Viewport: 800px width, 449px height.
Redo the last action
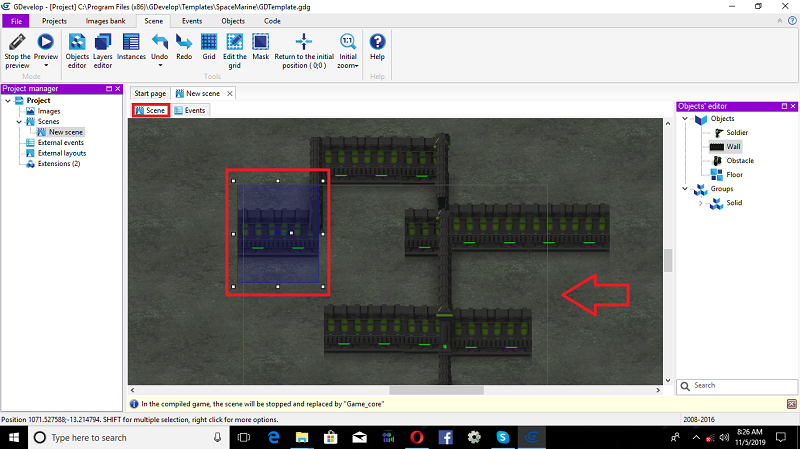184,47
